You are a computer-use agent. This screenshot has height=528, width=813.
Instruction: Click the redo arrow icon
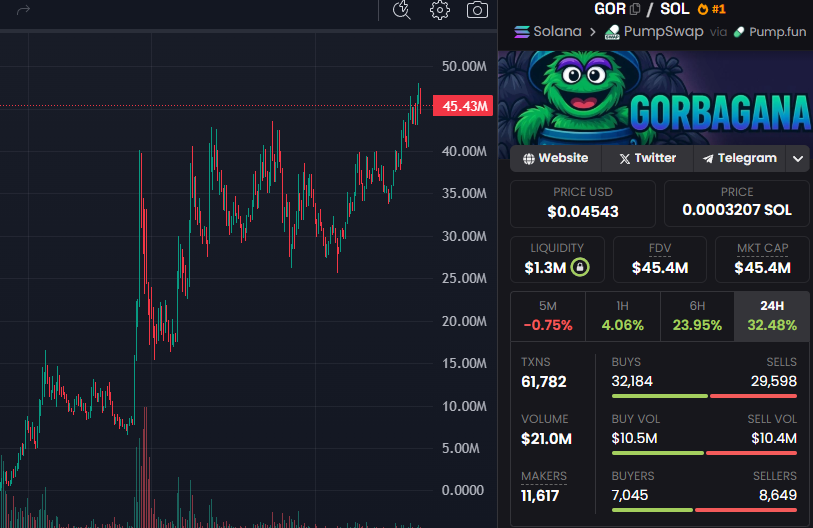pyautogui.click(x=23, y=10)
